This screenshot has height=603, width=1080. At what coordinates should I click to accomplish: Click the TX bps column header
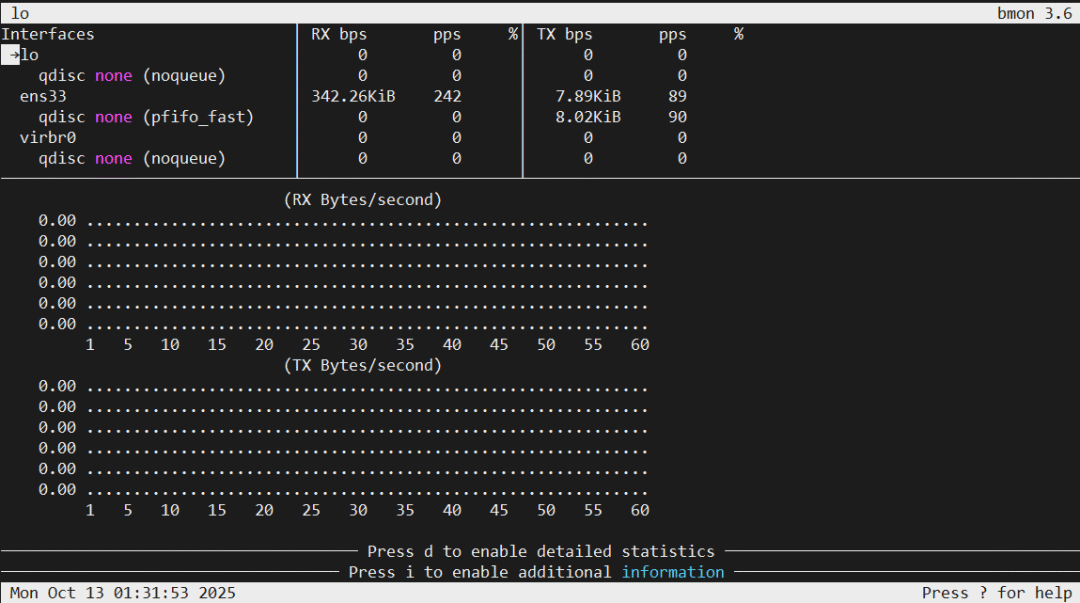click(564, 34)
